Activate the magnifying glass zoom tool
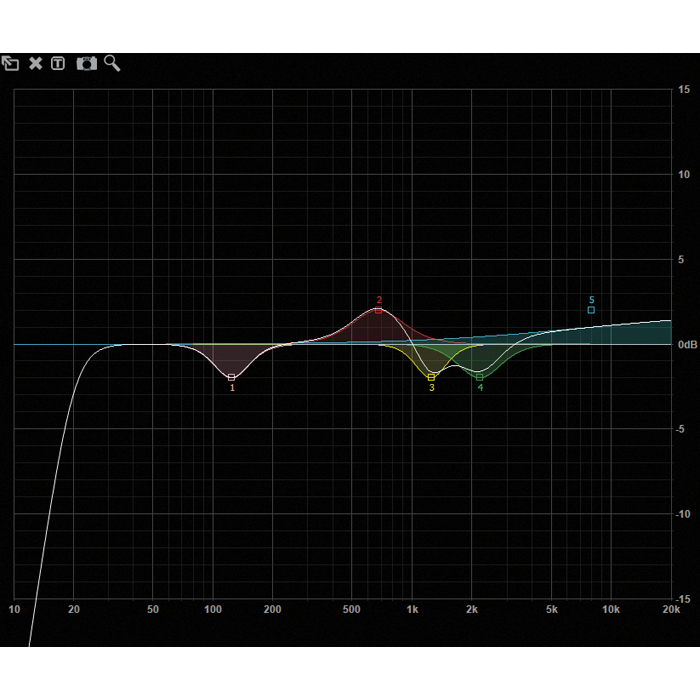700x700 pixels. click(x=112, y=63)
